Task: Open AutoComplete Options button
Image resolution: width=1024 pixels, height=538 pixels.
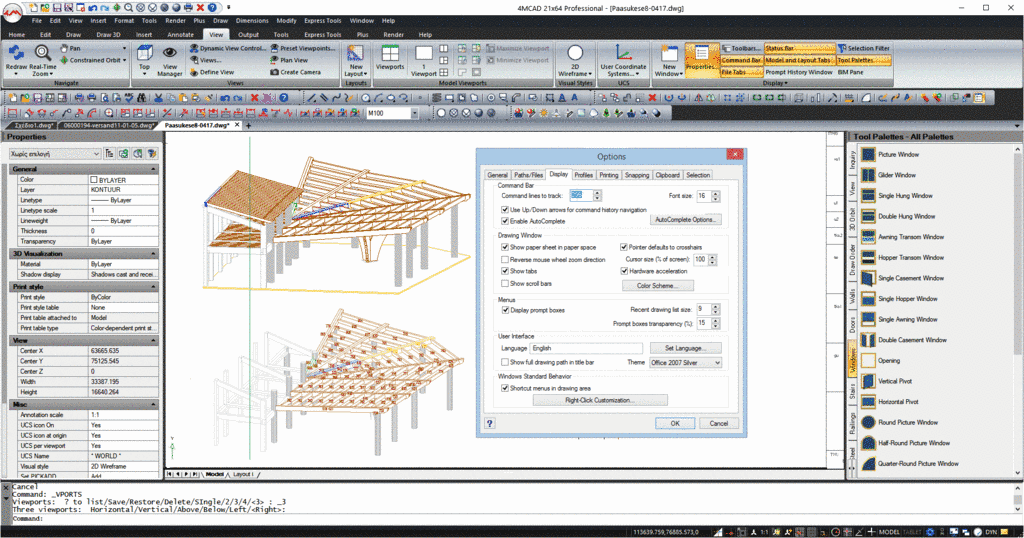Action: [685, 220]
